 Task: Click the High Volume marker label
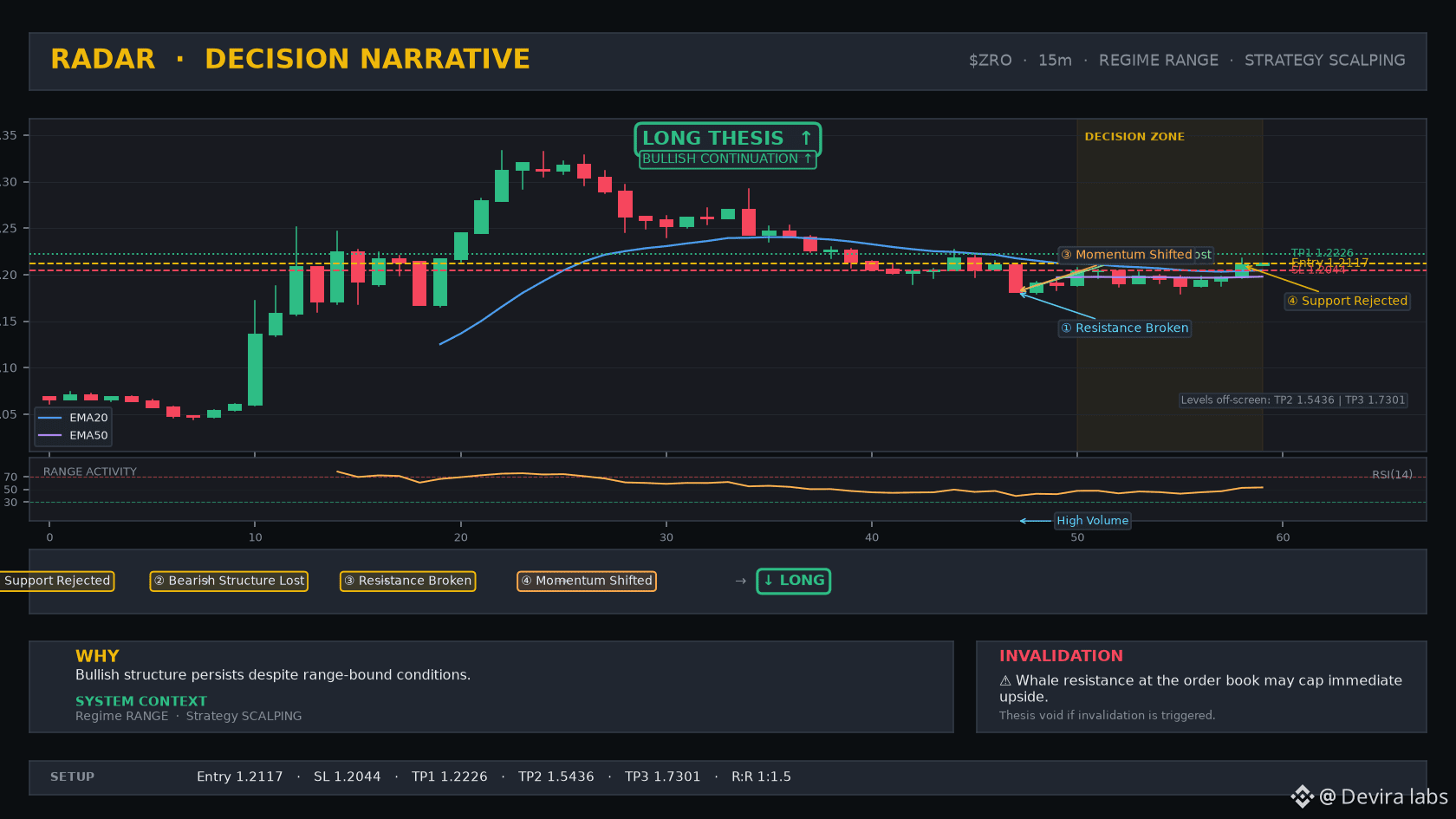[x=1092, y=521]
